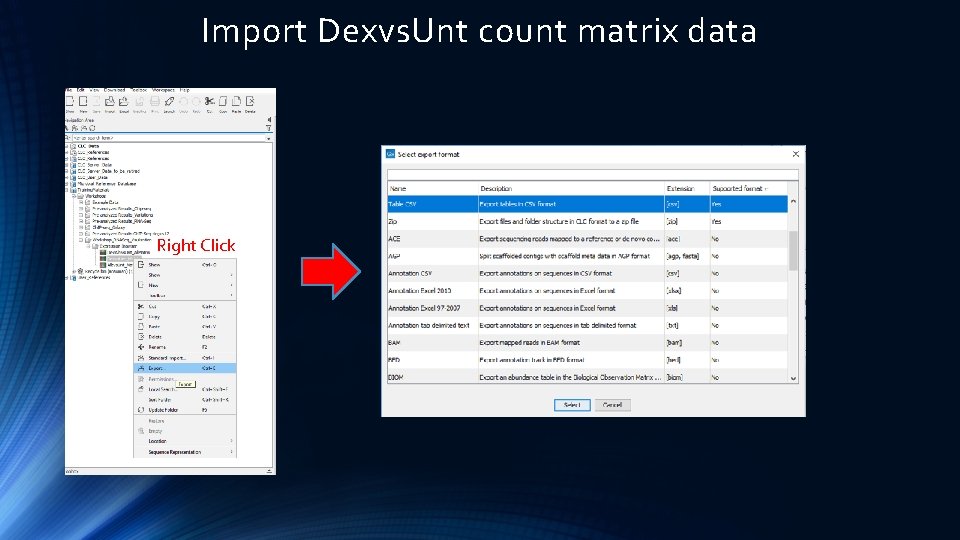Click the export format filter field
The height and width of the screenshot is (540, 960).
point(593,174)
